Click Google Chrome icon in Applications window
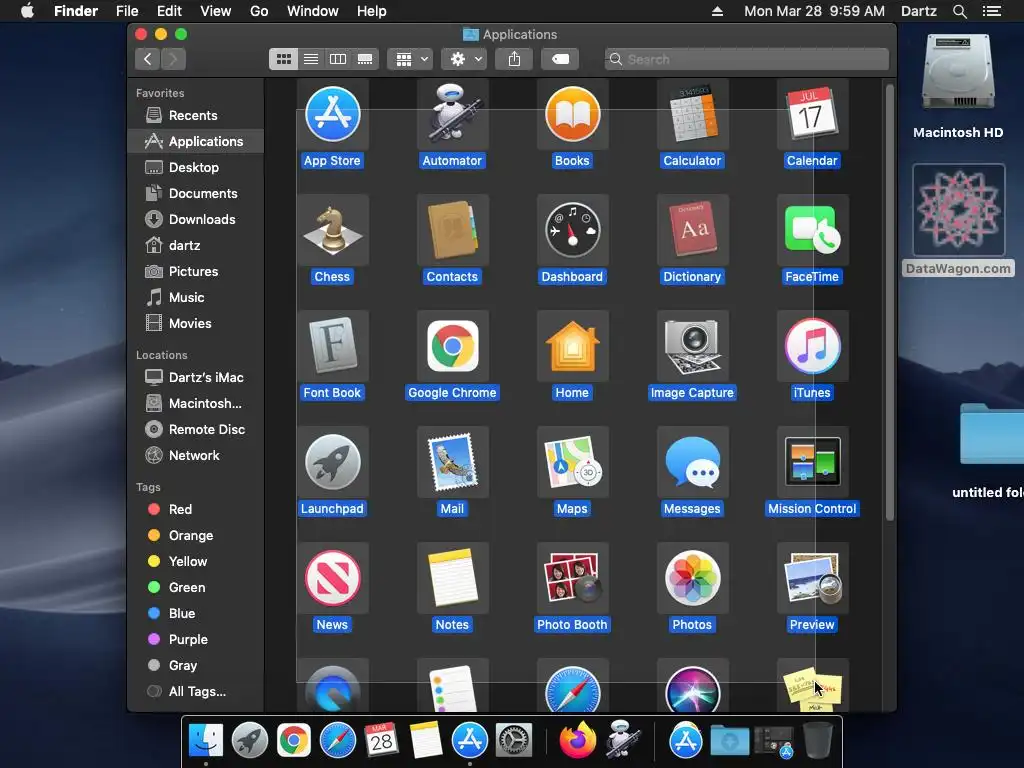 pyautogui.click(x=453, y=346)
